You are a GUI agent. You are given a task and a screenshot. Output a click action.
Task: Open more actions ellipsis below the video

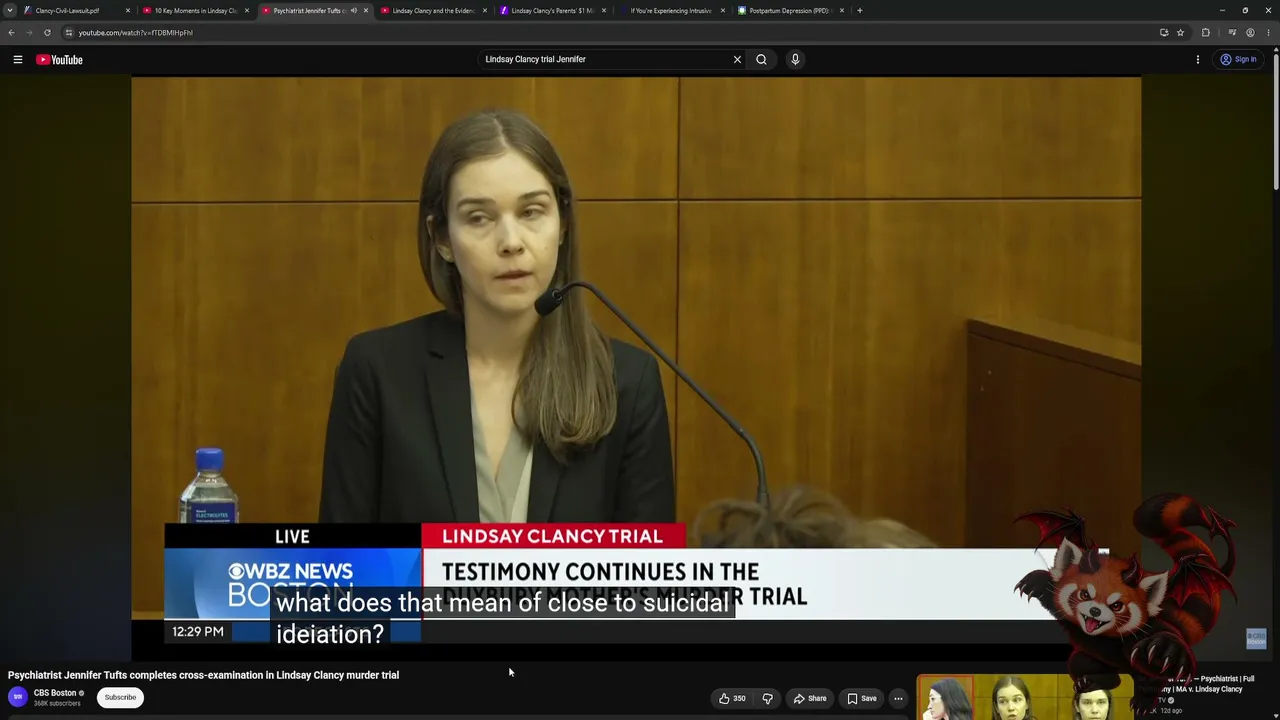coord(898,698)
